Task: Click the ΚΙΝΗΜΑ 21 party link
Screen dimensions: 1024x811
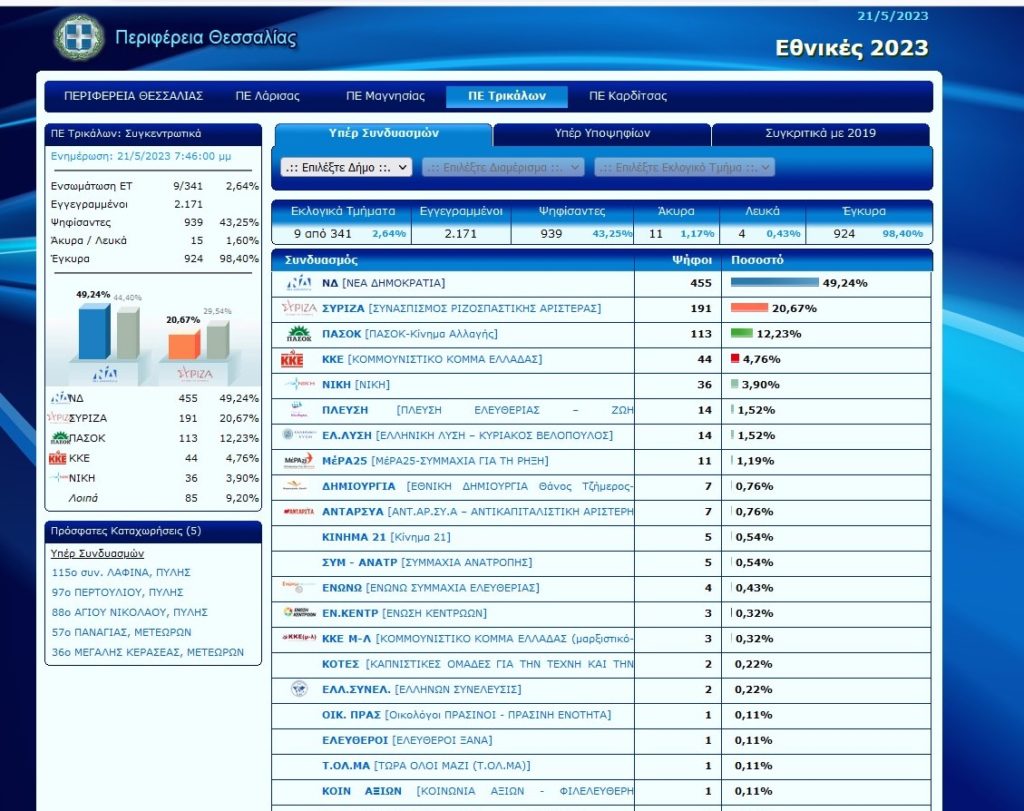Action: click(386, 537)
